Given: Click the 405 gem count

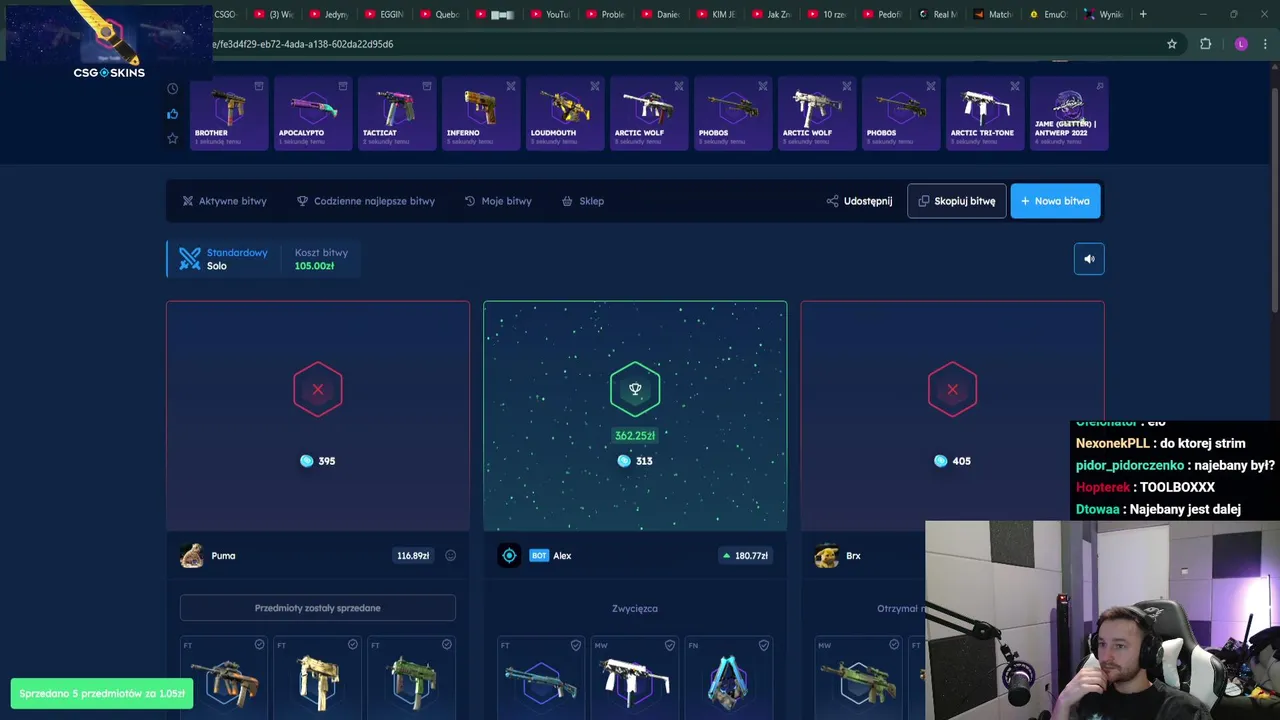Looking at the screenshot, I should (x=961, y=461).
